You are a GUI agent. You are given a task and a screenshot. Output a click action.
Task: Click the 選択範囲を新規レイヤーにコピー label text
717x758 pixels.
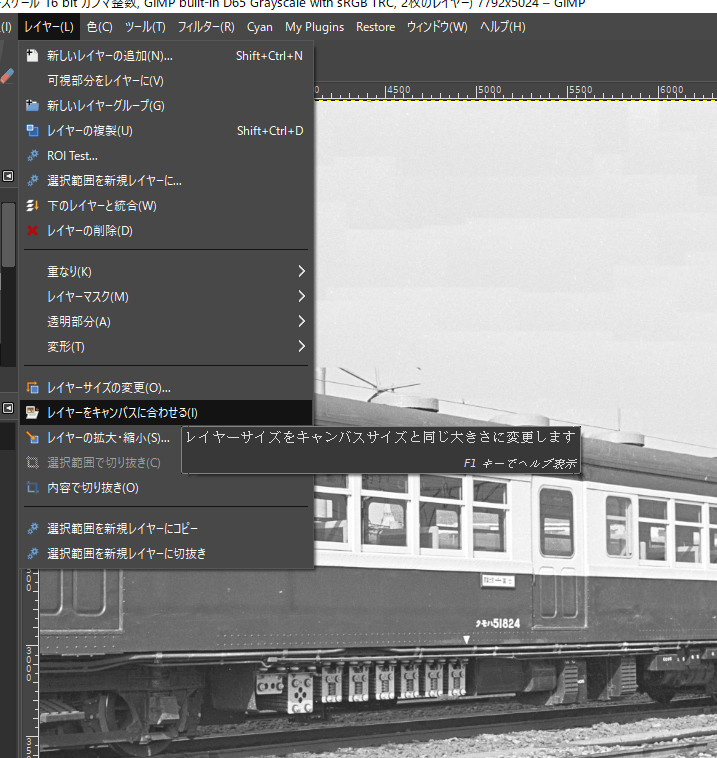point(122,528)
